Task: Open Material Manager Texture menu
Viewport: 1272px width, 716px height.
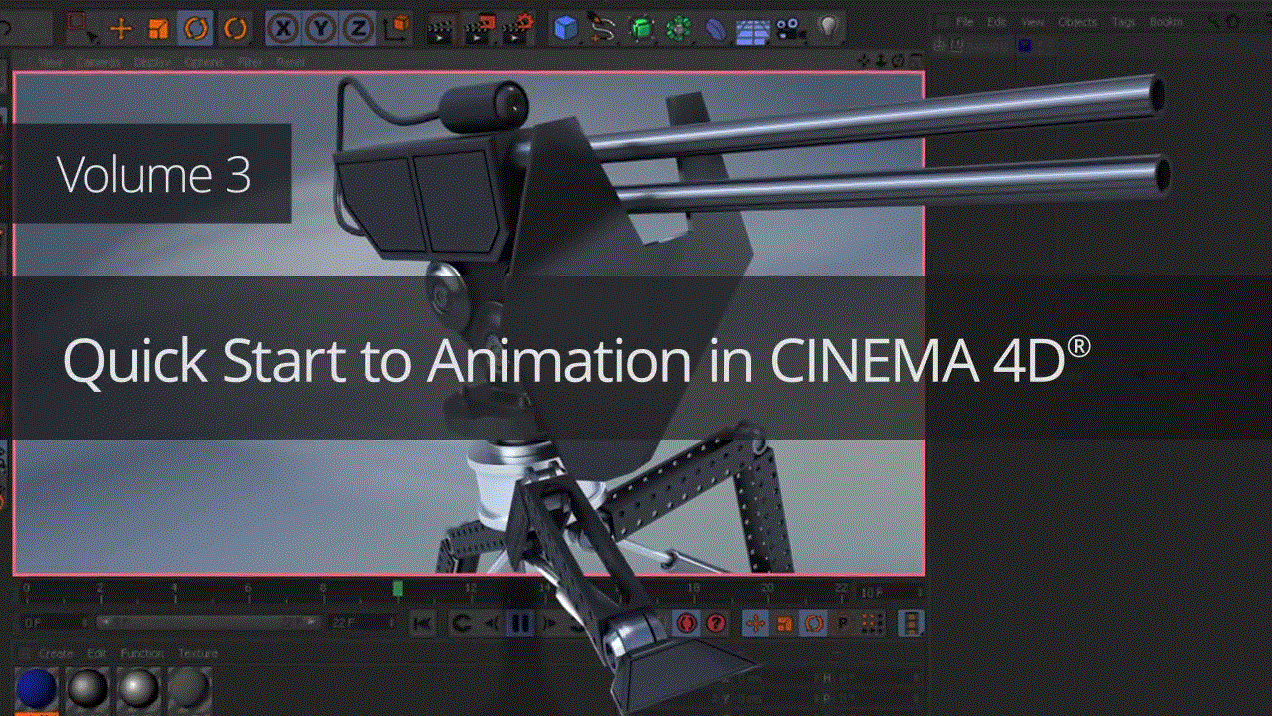Action: point(197,653)
